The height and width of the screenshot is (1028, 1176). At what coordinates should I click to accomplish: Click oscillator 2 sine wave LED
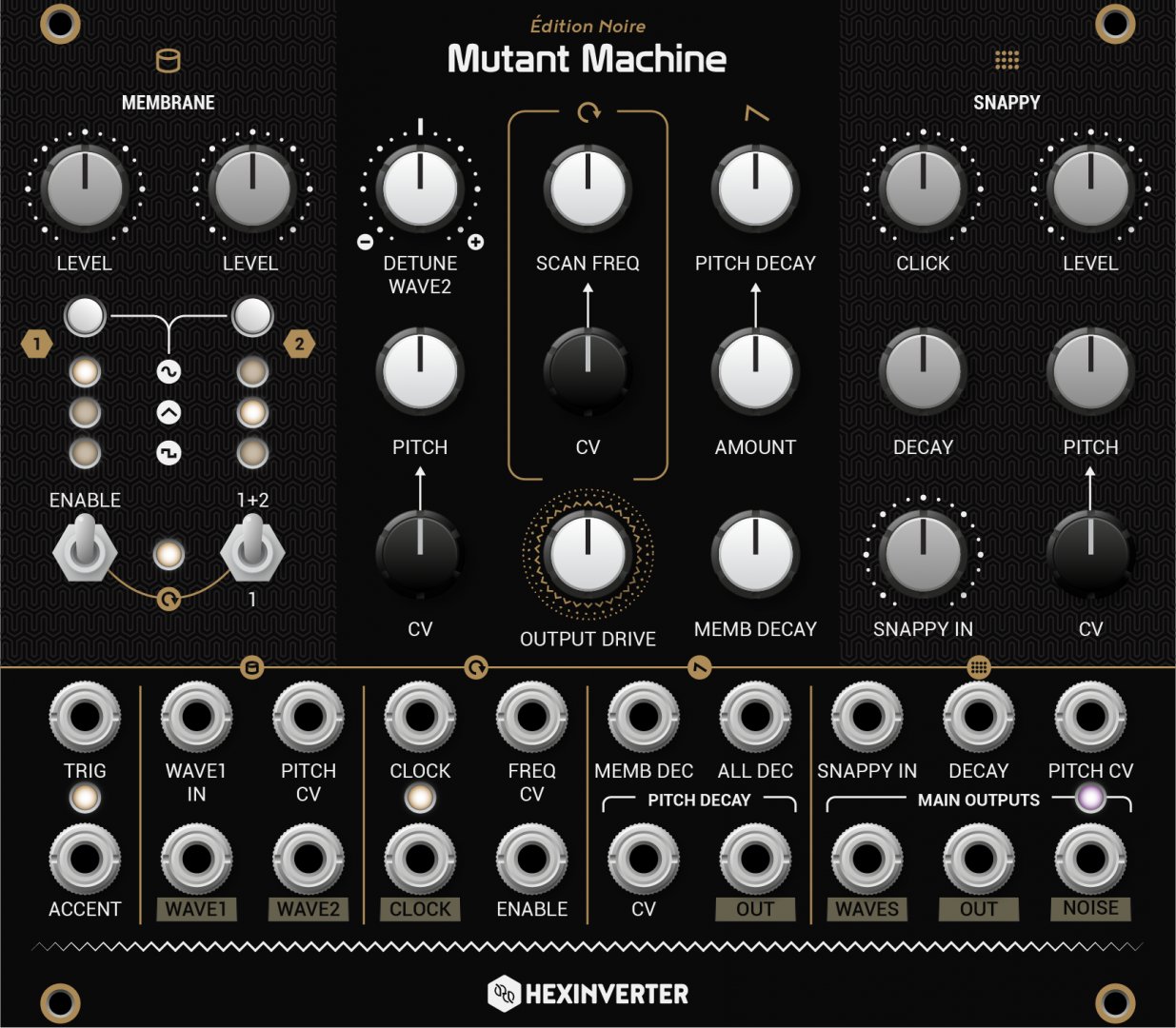point(252,371)
